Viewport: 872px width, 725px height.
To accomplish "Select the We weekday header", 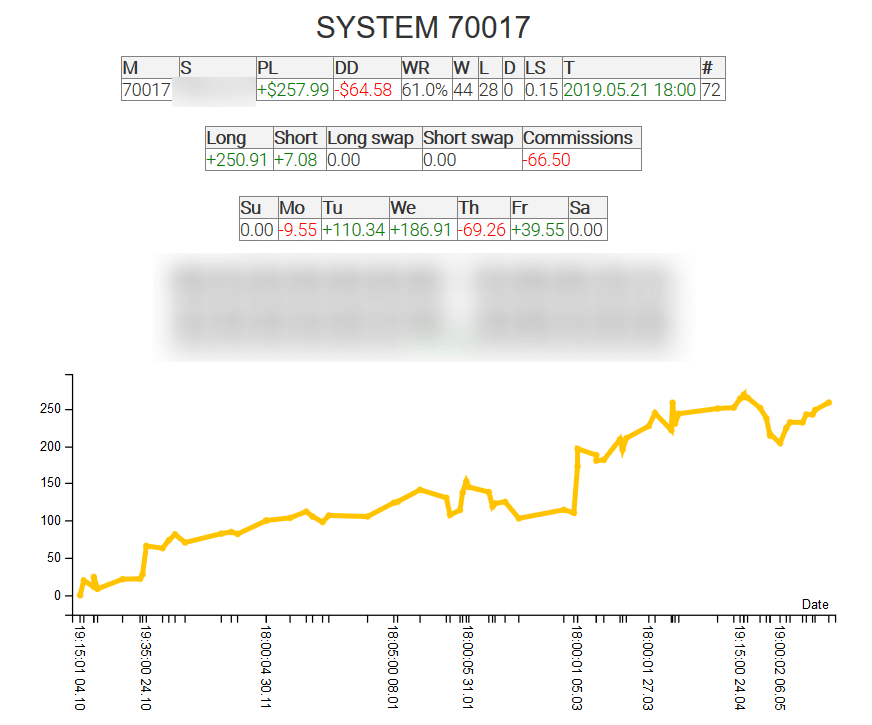I will tap(423, 208).
